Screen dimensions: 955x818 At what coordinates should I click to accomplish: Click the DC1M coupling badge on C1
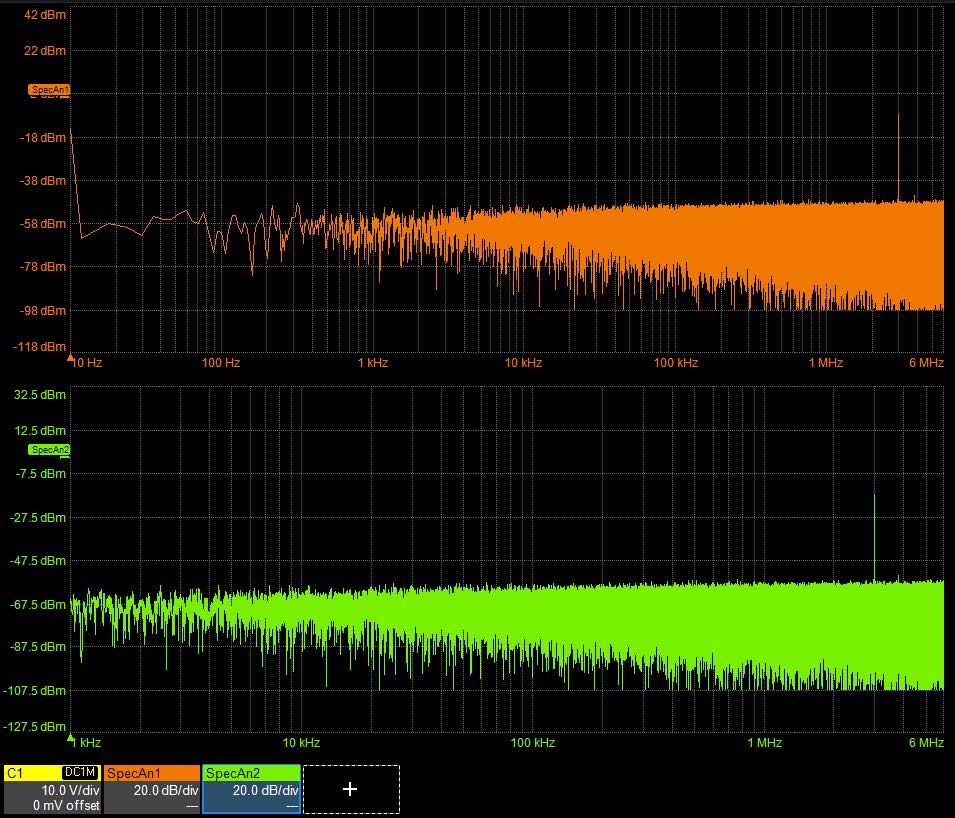[x=80, y=773]
